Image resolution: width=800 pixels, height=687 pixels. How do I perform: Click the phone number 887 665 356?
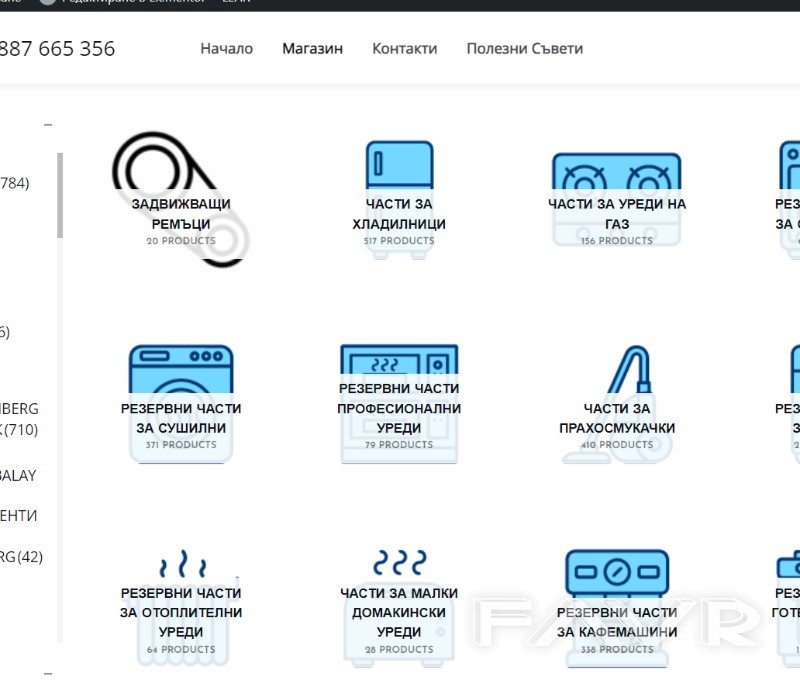[58, 48]
